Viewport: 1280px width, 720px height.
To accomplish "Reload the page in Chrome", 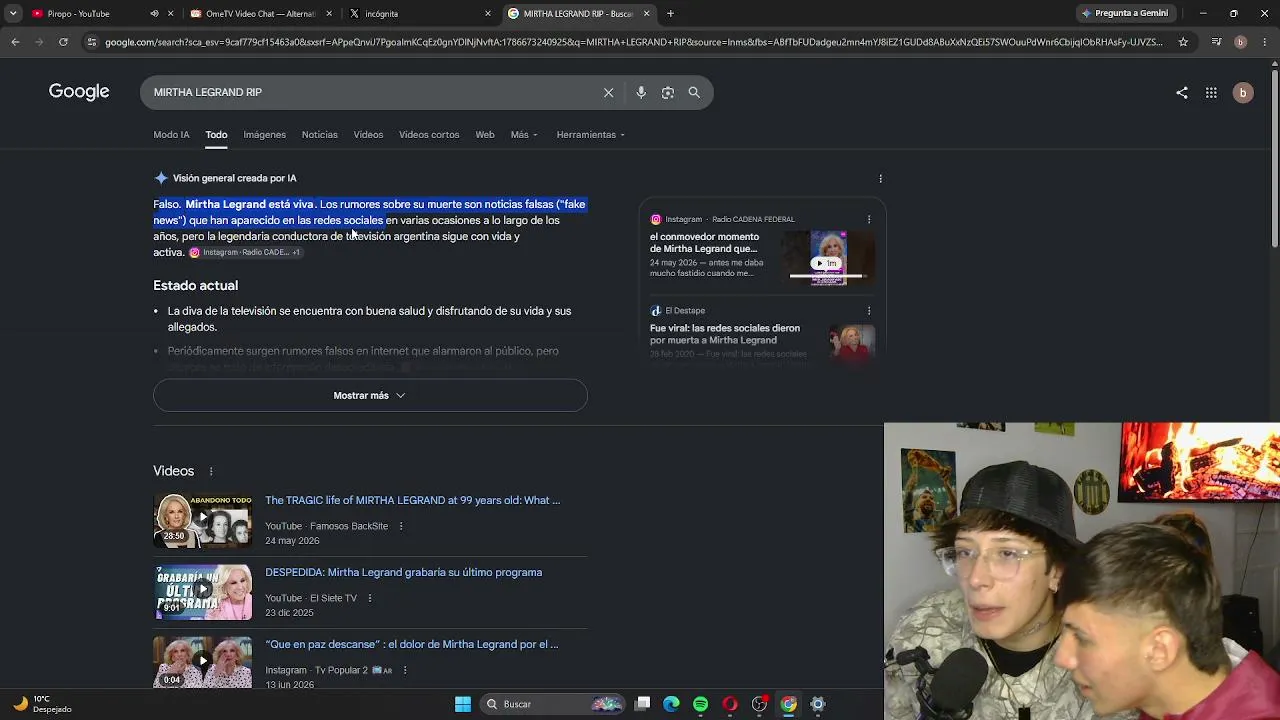I will click(x=63, y=42).
